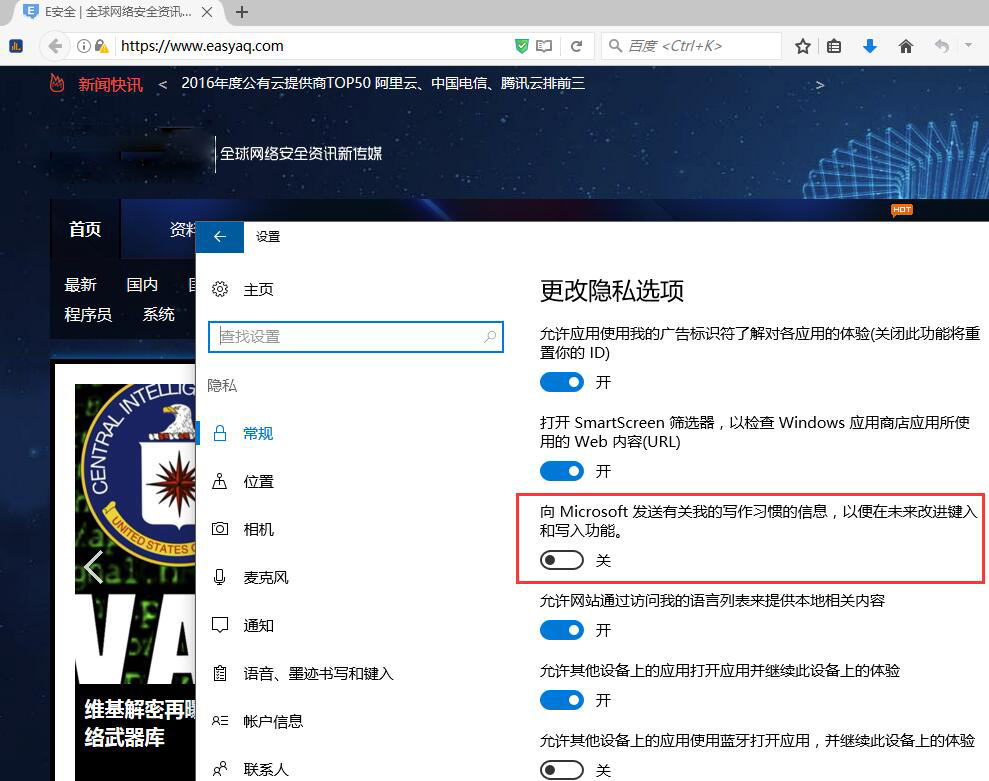Open 通知 privacy settings

[x=259, y=625]
